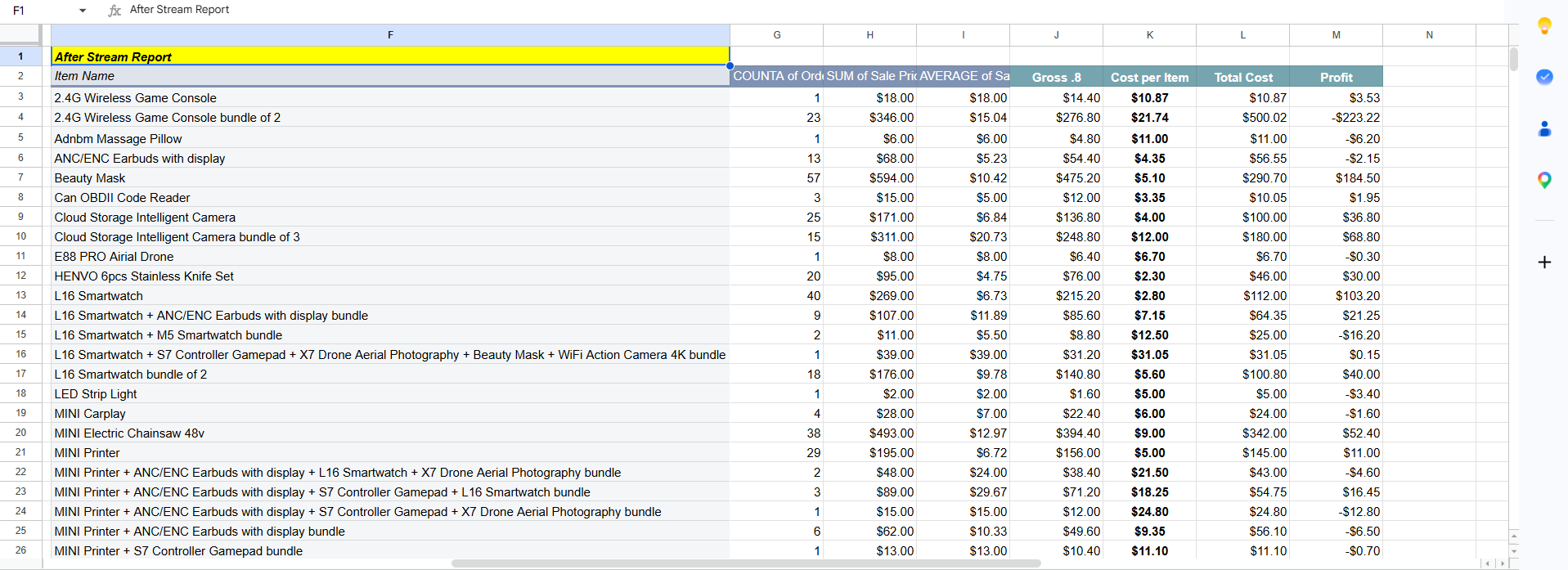Click the Cost per Item header cell
The height and width of the screenshot is (570, 1568).
point(1149,77)
